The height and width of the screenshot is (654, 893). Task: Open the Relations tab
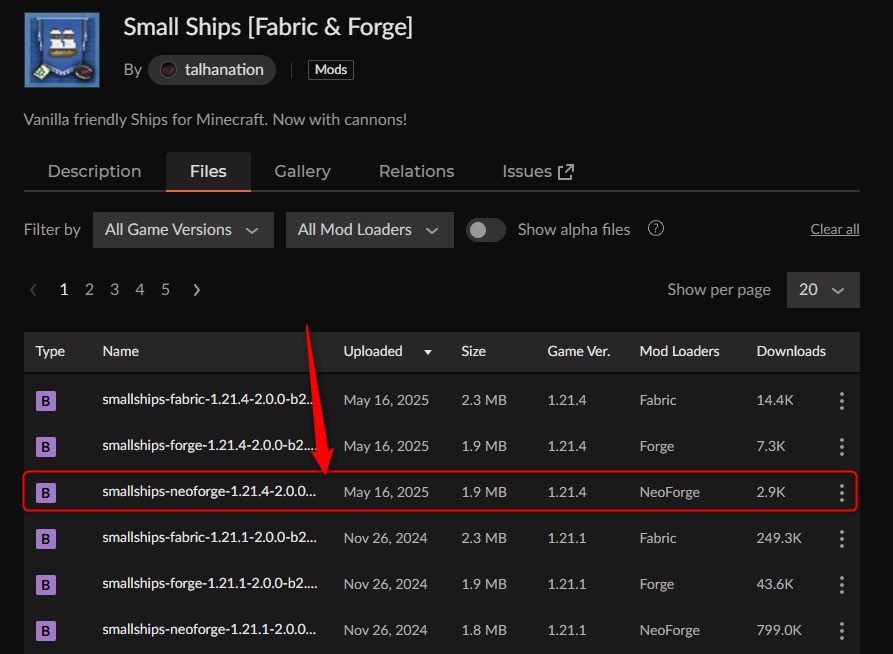[416, 171]
